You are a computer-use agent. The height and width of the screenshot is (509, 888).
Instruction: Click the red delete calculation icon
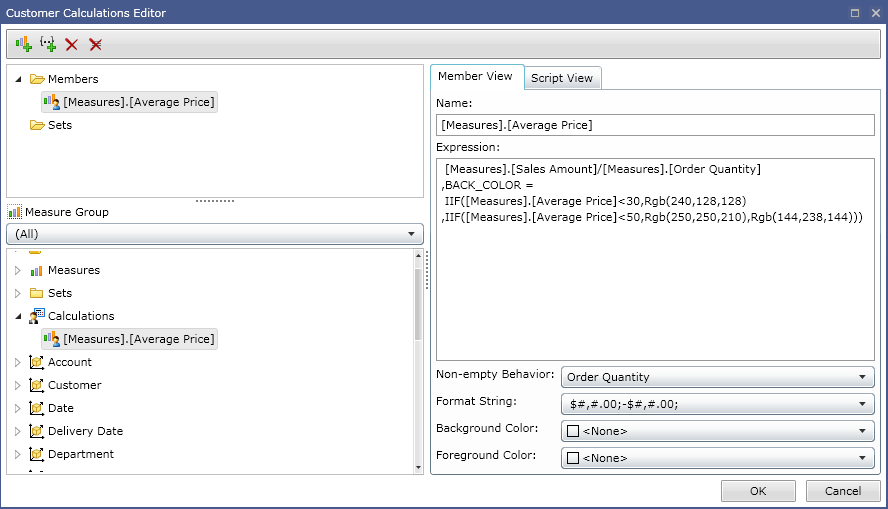pos(71,44)
